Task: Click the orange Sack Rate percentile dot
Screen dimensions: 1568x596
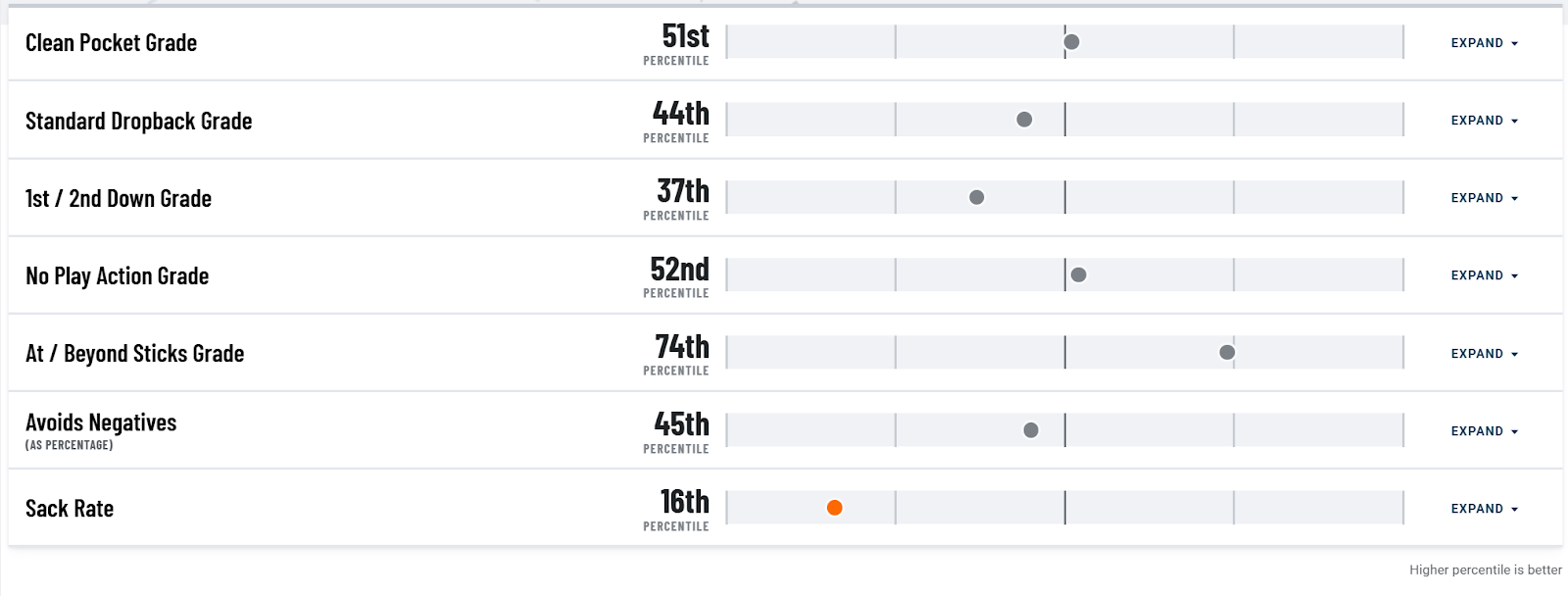Action: coord(834,508)
